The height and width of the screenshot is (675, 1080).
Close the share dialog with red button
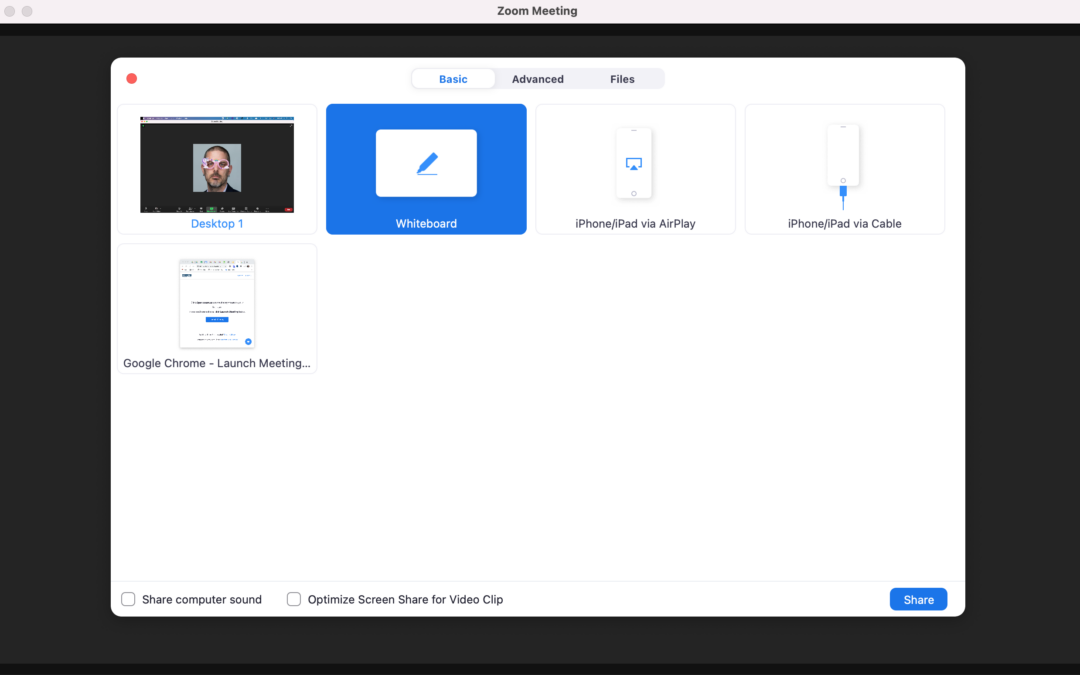pyautogui.click(x=131, y=79)
